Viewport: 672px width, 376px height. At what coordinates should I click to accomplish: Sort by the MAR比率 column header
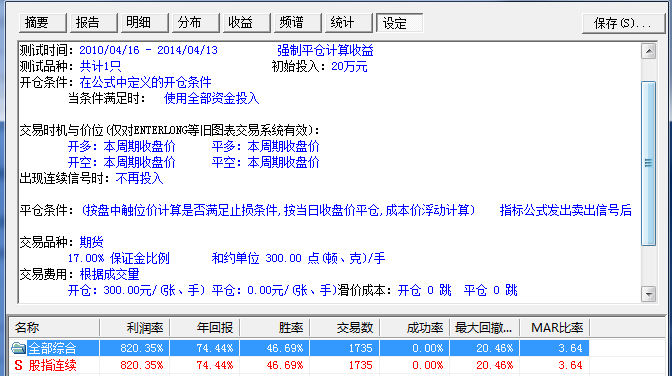[555, 328]
